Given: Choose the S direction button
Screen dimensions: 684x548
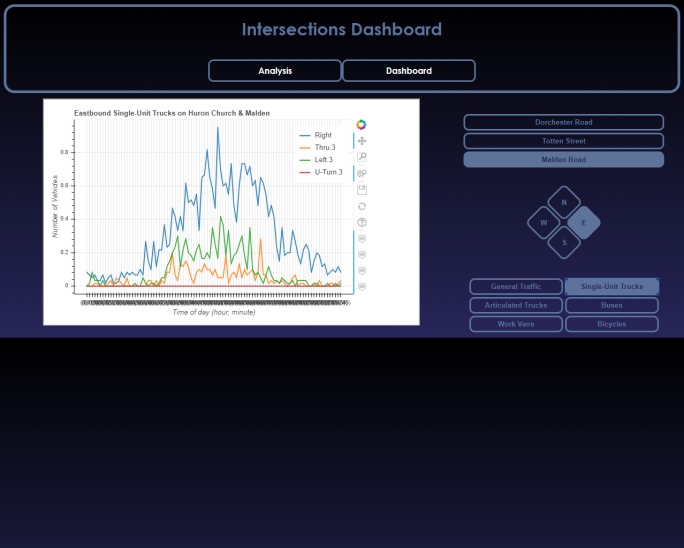Looking at the screenshot, I should (x=564, y=243).
